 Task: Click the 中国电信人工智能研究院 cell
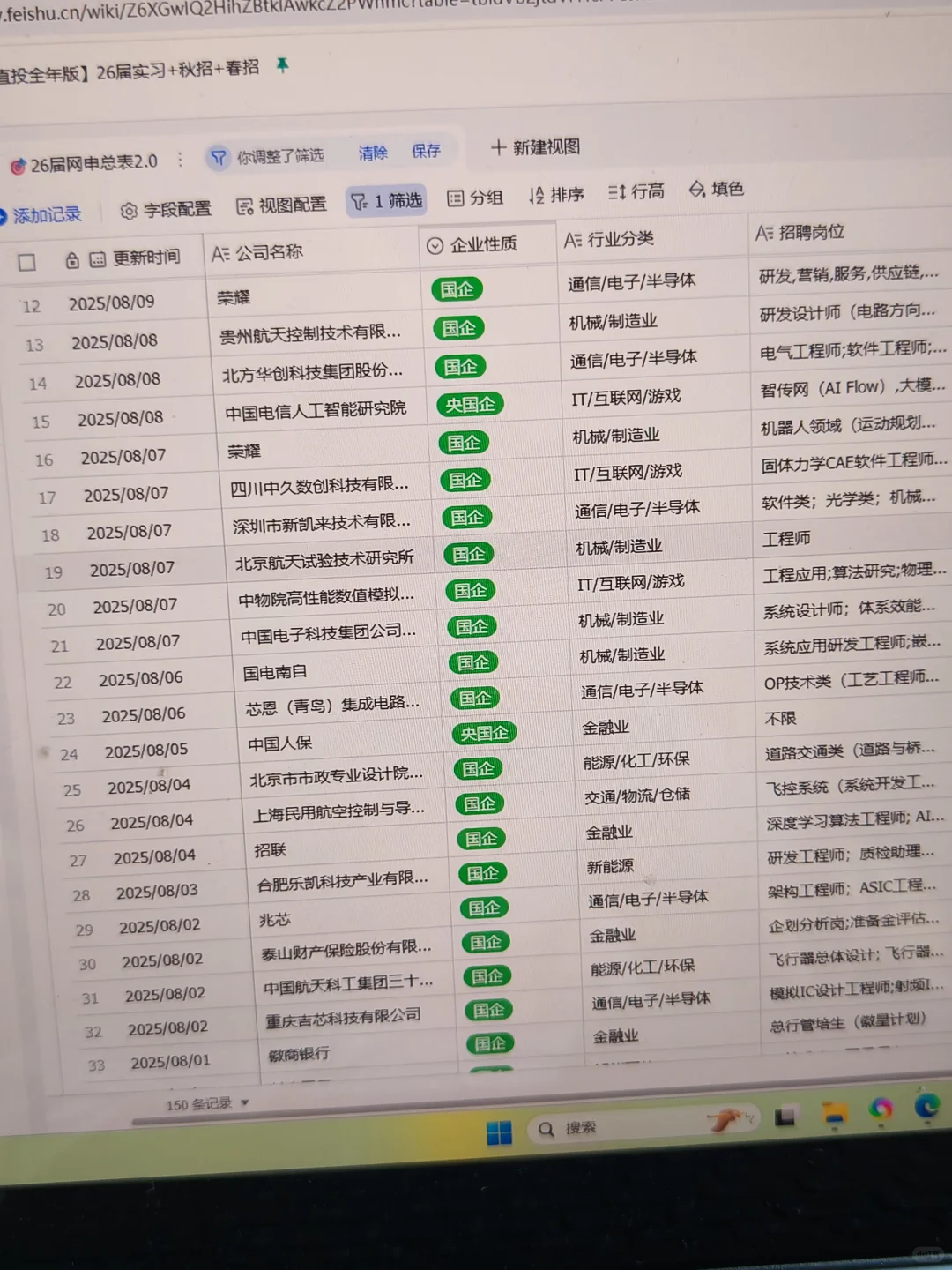tap(316, 410)
